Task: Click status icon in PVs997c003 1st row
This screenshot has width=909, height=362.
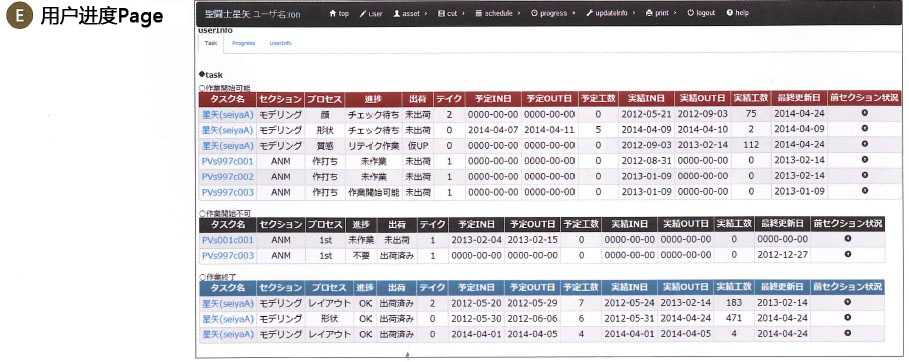Action: tap(848, 254)
